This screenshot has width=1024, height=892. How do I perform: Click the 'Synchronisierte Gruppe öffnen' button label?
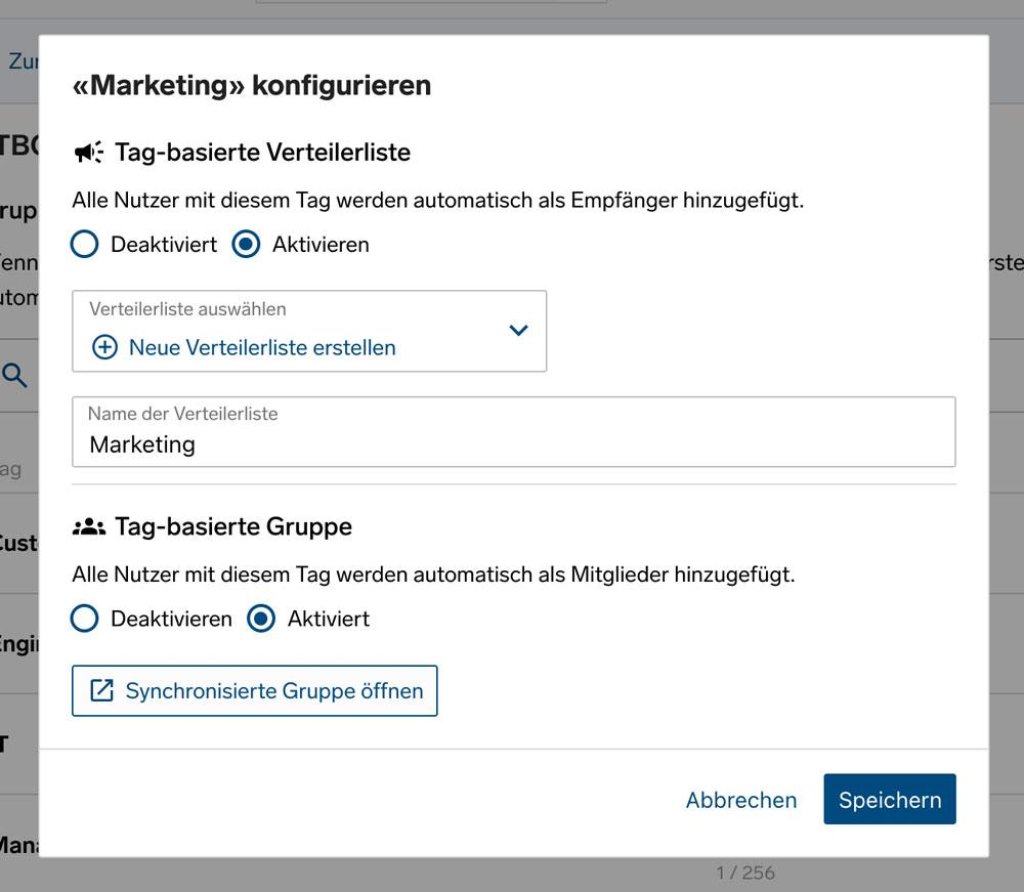click(274, 691)
